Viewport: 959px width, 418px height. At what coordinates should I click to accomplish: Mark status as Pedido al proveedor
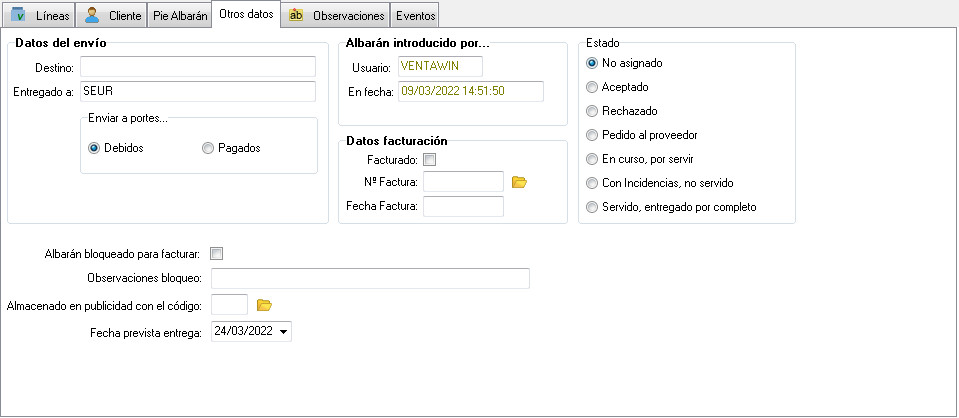click(592, 135)
